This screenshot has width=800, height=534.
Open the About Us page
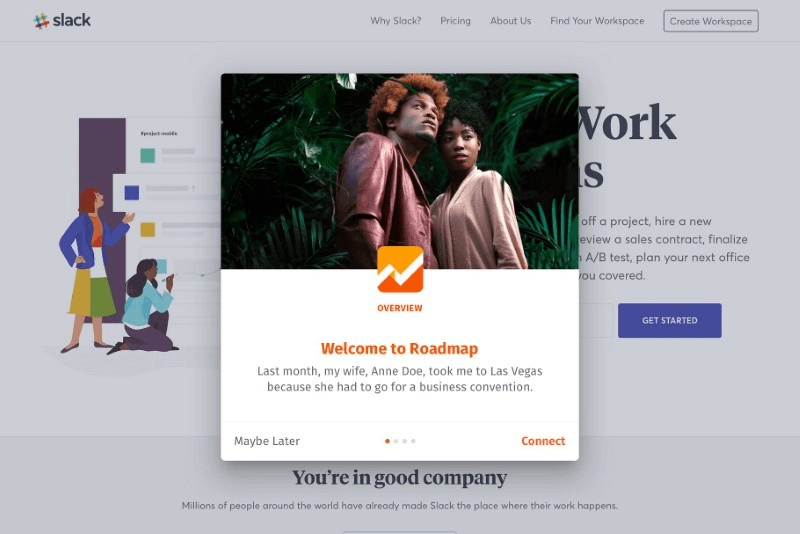(510, 21)
